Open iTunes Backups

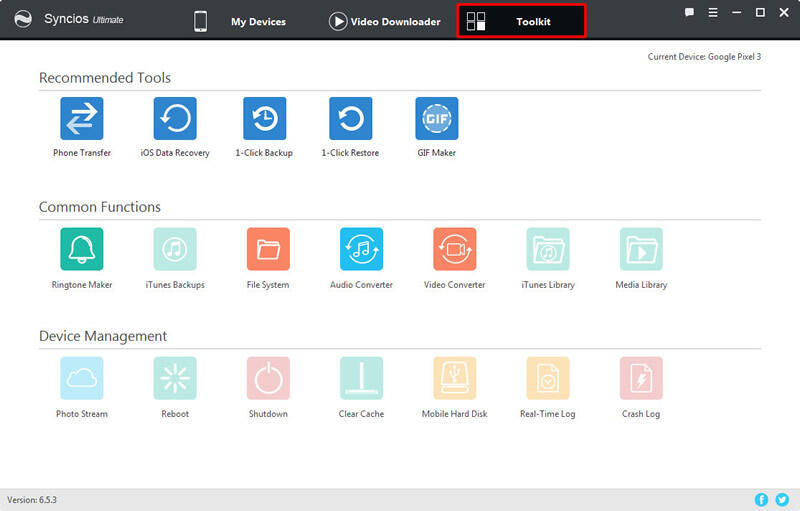(x=175, y=249)
